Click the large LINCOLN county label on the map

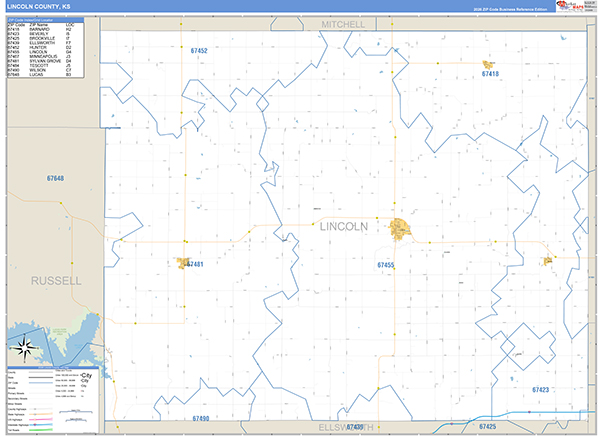344,227
